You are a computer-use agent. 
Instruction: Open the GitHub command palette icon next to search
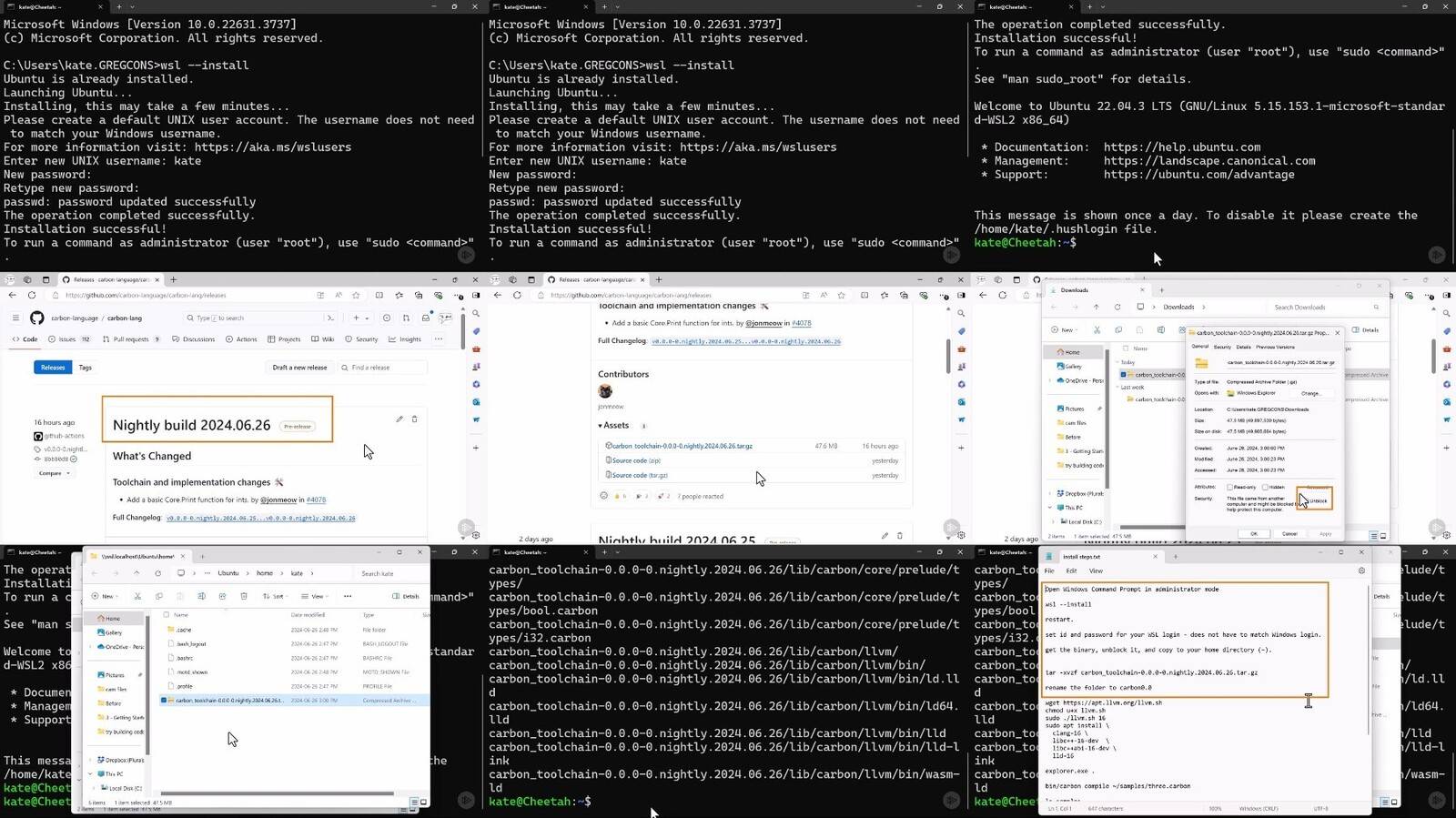[330, 318]
